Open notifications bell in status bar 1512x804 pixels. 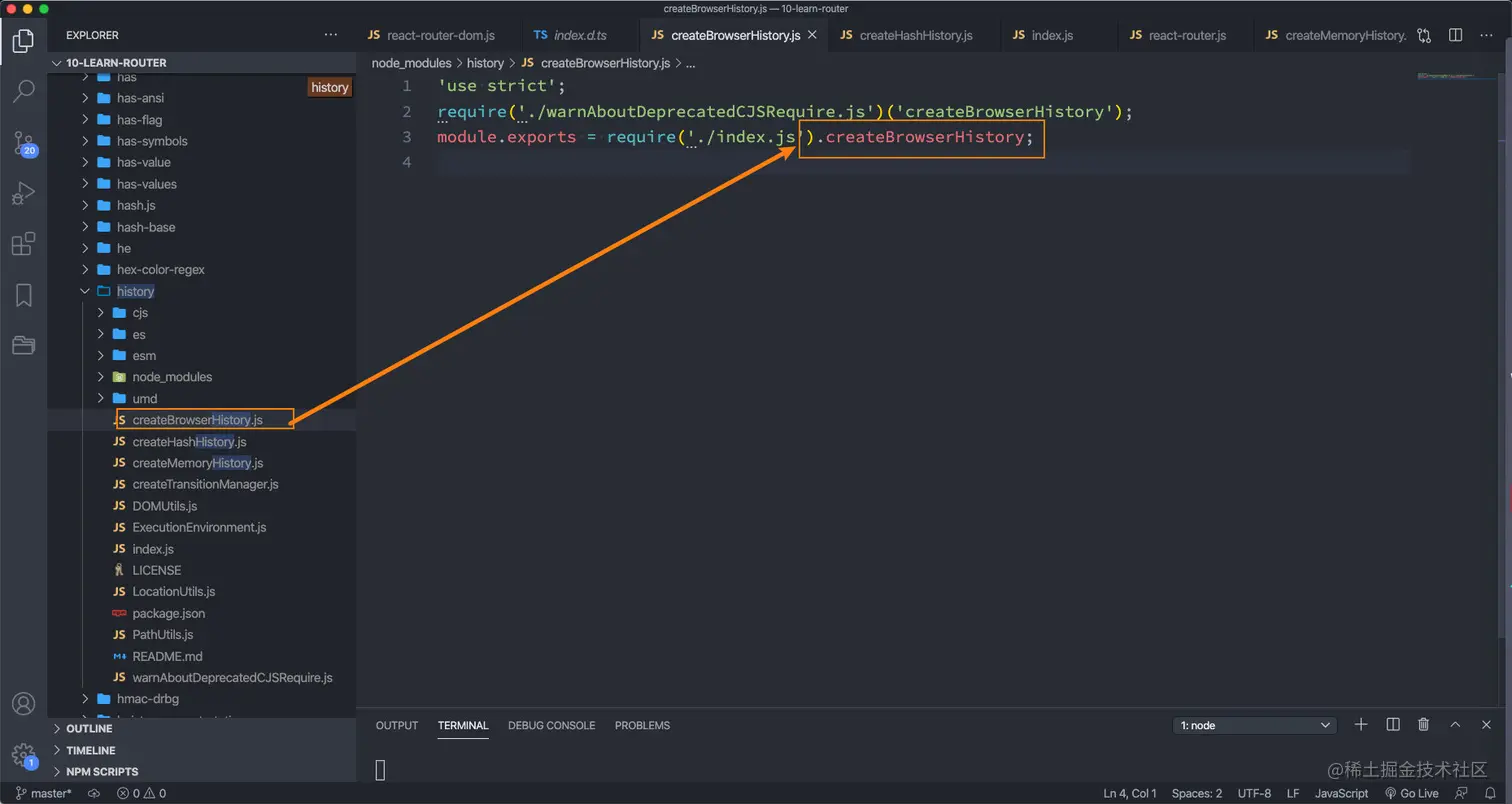click(x=1490, y=793)
